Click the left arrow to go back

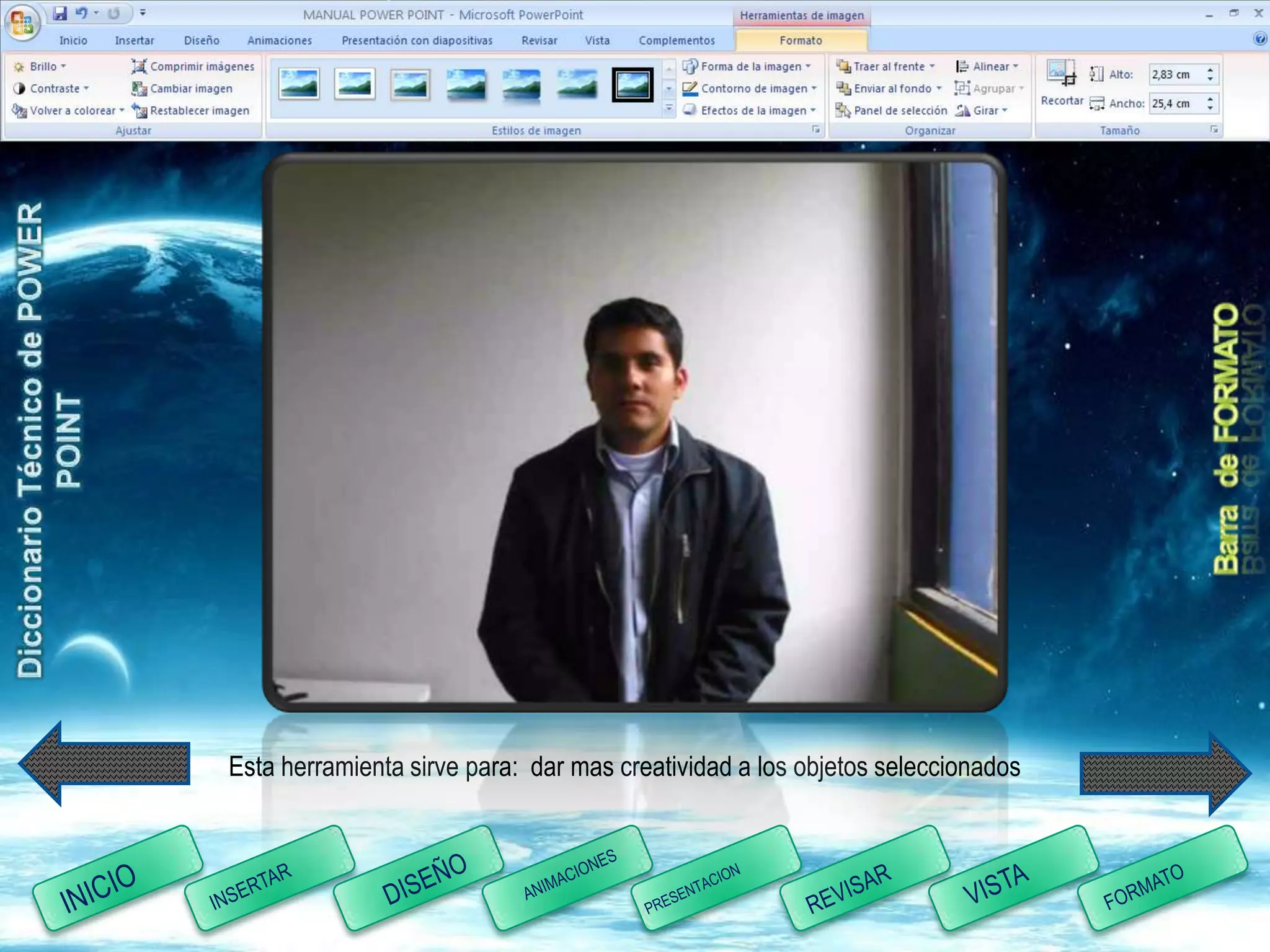(104, 763)
